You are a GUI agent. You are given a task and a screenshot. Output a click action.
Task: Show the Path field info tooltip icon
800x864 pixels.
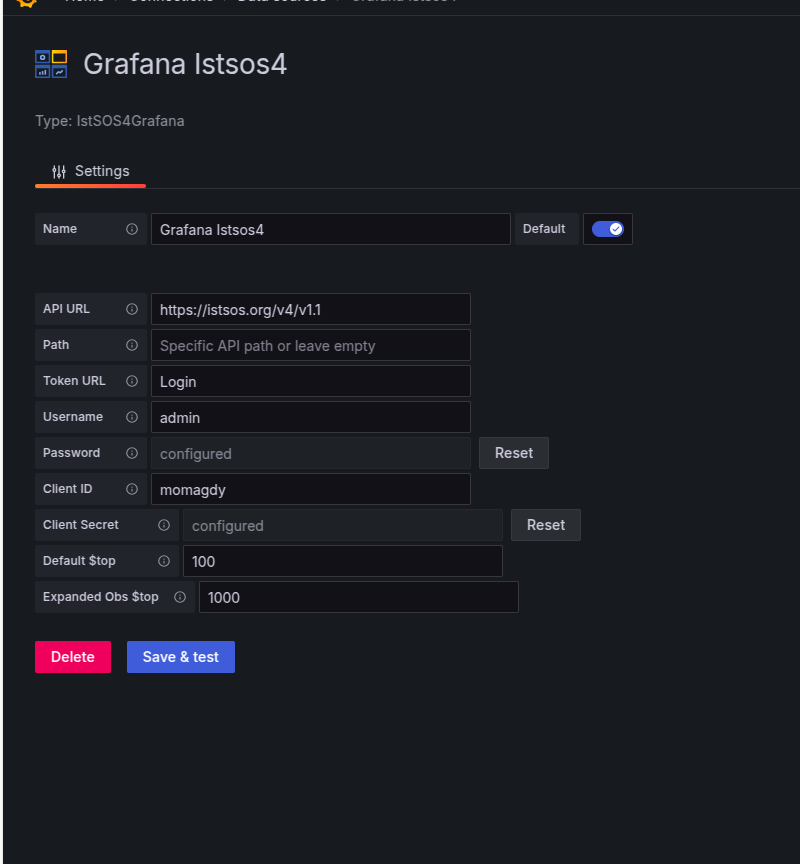(132, 345)
